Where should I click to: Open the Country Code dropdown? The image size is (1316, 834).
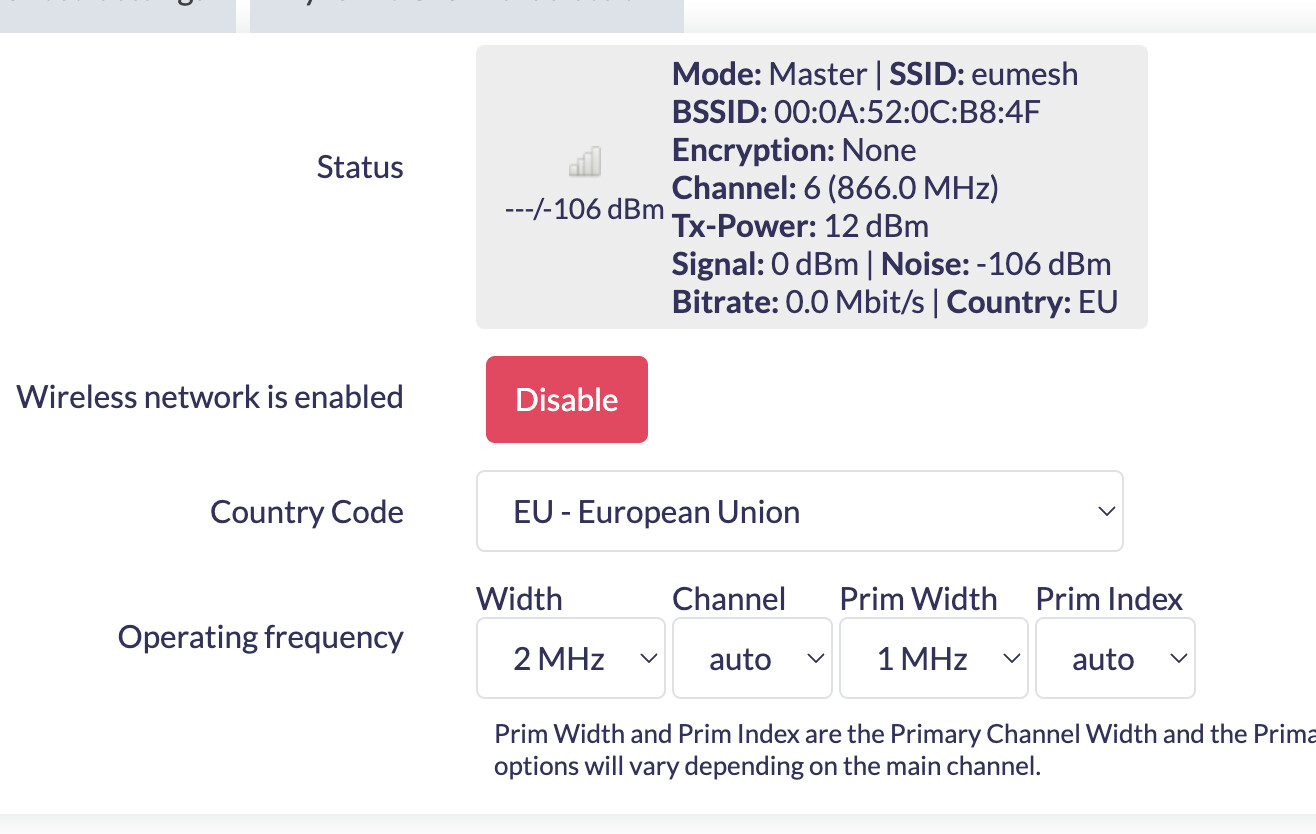coord(799,511)
